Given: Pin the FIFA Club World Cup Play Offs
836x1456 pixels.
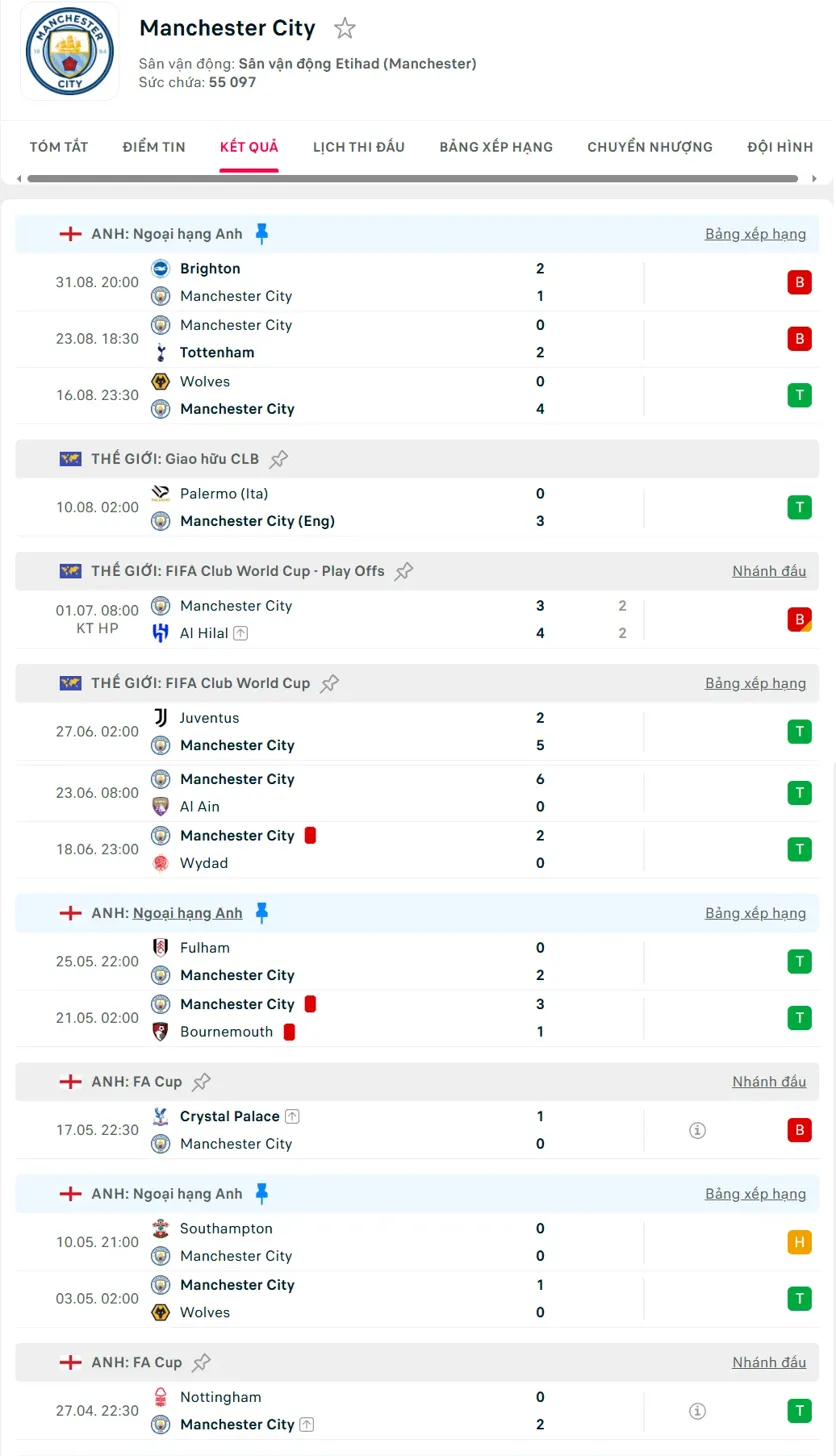Looking at the screenshot, I should click(404, 571).
